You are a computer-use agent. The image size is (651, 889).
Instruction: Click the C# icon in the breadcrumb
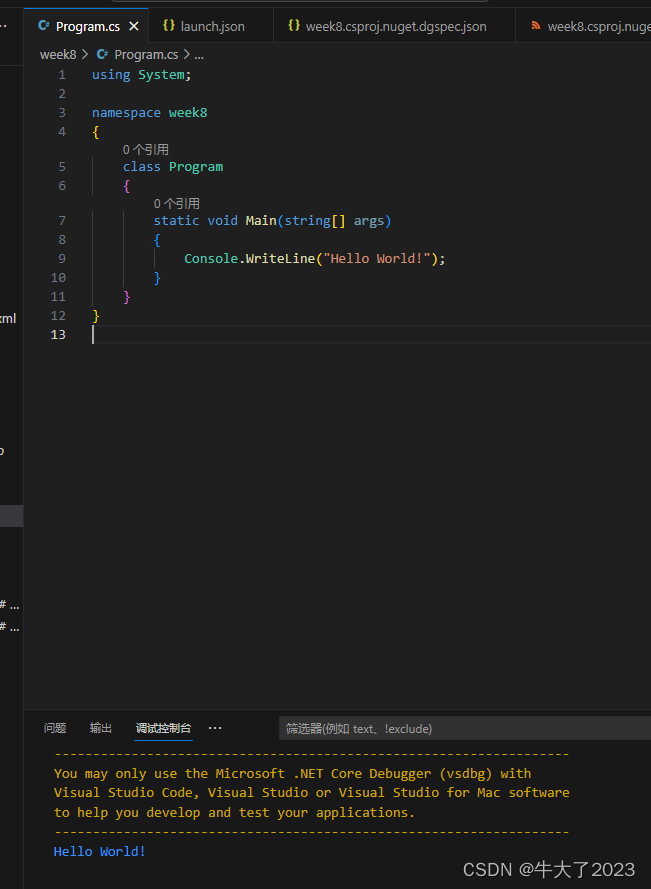coord(102,55)
